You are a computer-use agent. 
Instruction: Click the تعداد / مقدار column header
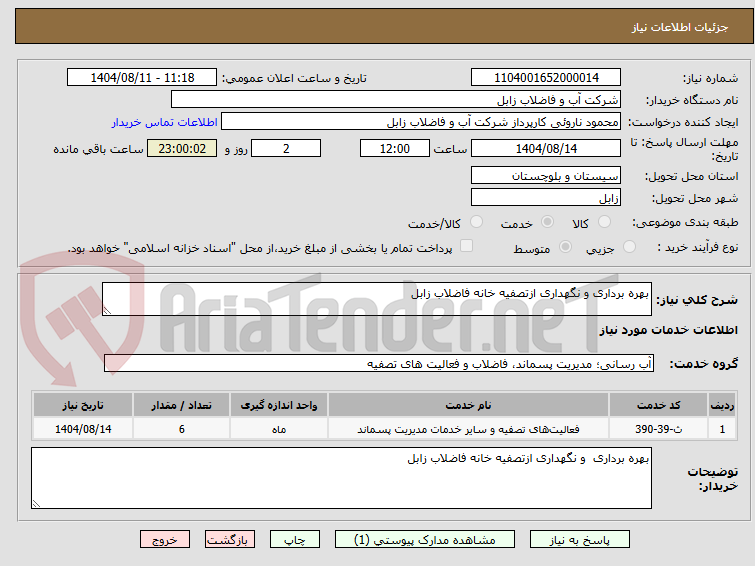click(182, 405)
